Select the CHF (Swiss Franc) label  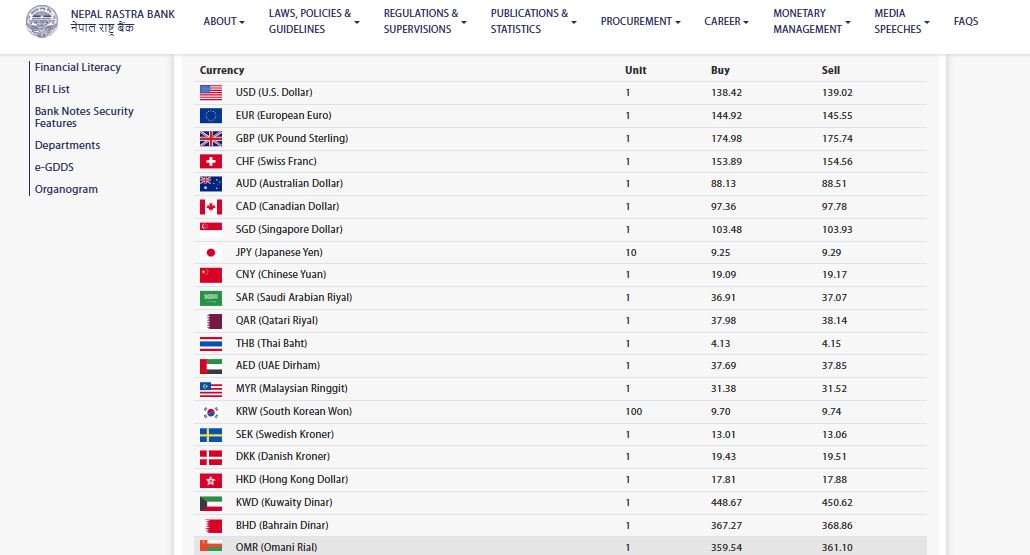tap(276, 161)
